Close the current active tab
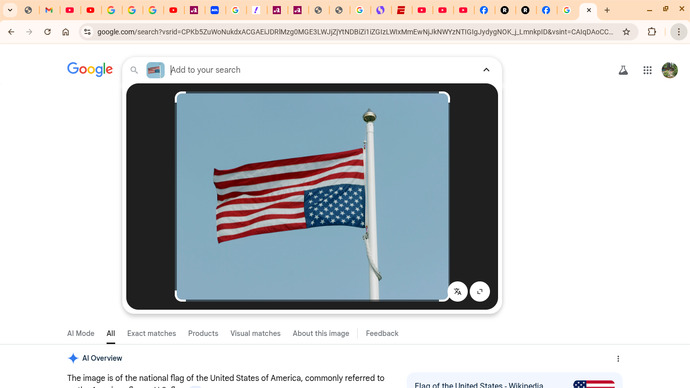690x388 pixels. tap(589, 10)
